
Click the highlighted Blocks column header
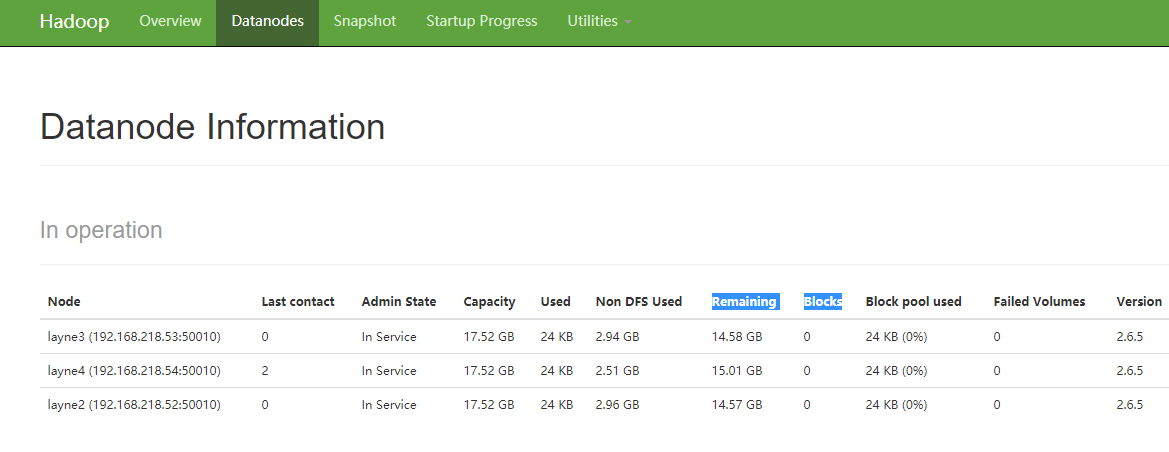(x=822, y=301)
